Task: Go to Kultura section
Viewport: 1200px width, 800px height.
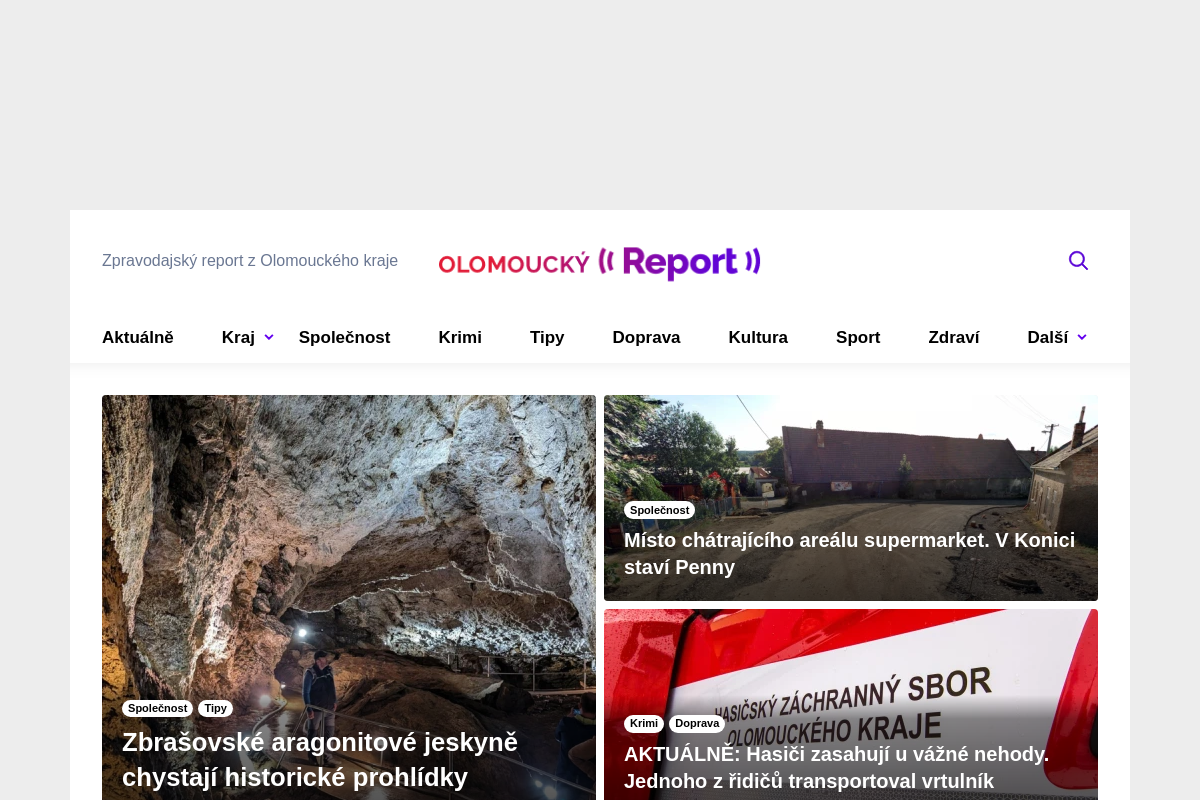Action: coord(758,338)
